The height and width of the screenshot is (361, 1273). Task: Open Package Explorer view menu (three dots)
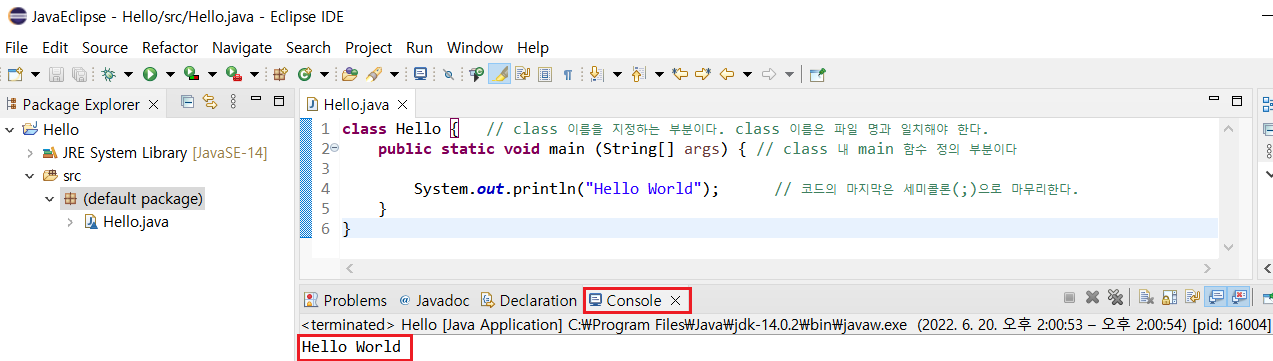pyautogui.click(x=233, y=101)
